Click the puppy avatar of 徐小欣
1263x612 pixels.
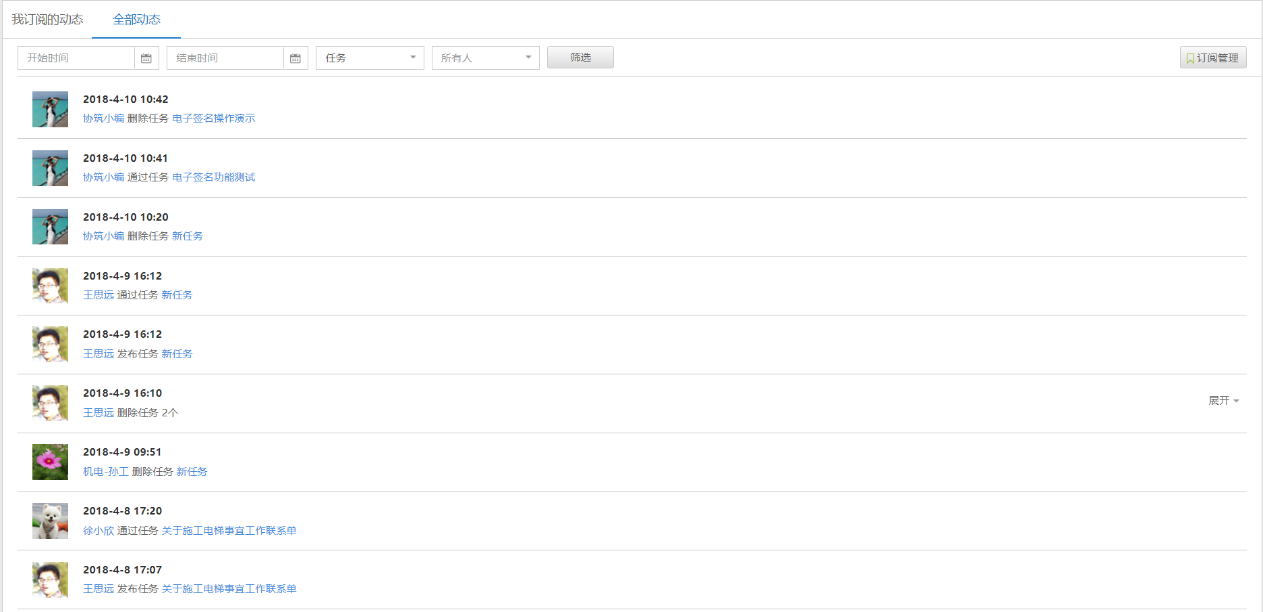pos(50,521)
